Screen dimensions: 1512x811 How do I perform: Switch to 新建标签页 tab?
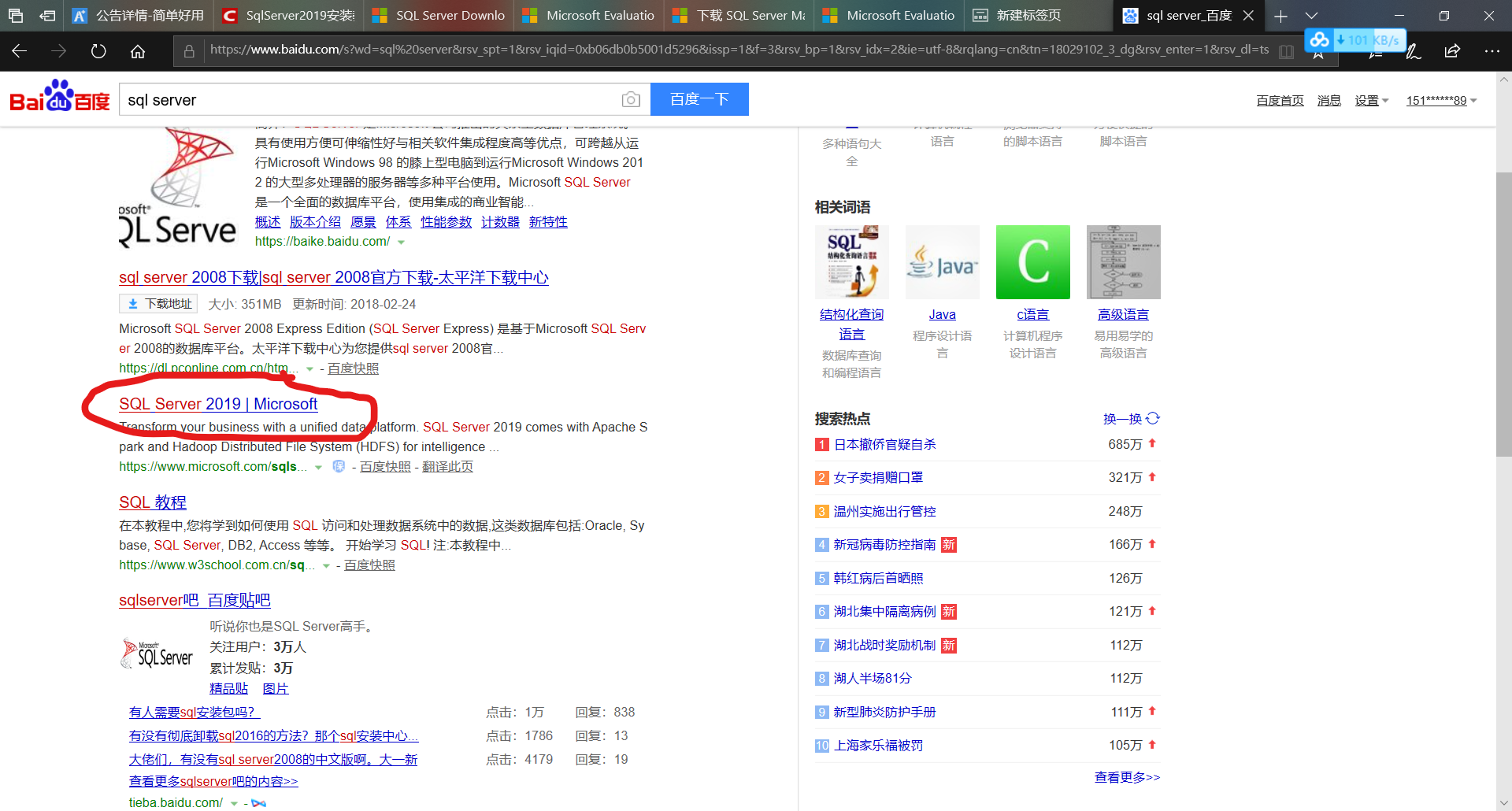(x=1039, y=15)
